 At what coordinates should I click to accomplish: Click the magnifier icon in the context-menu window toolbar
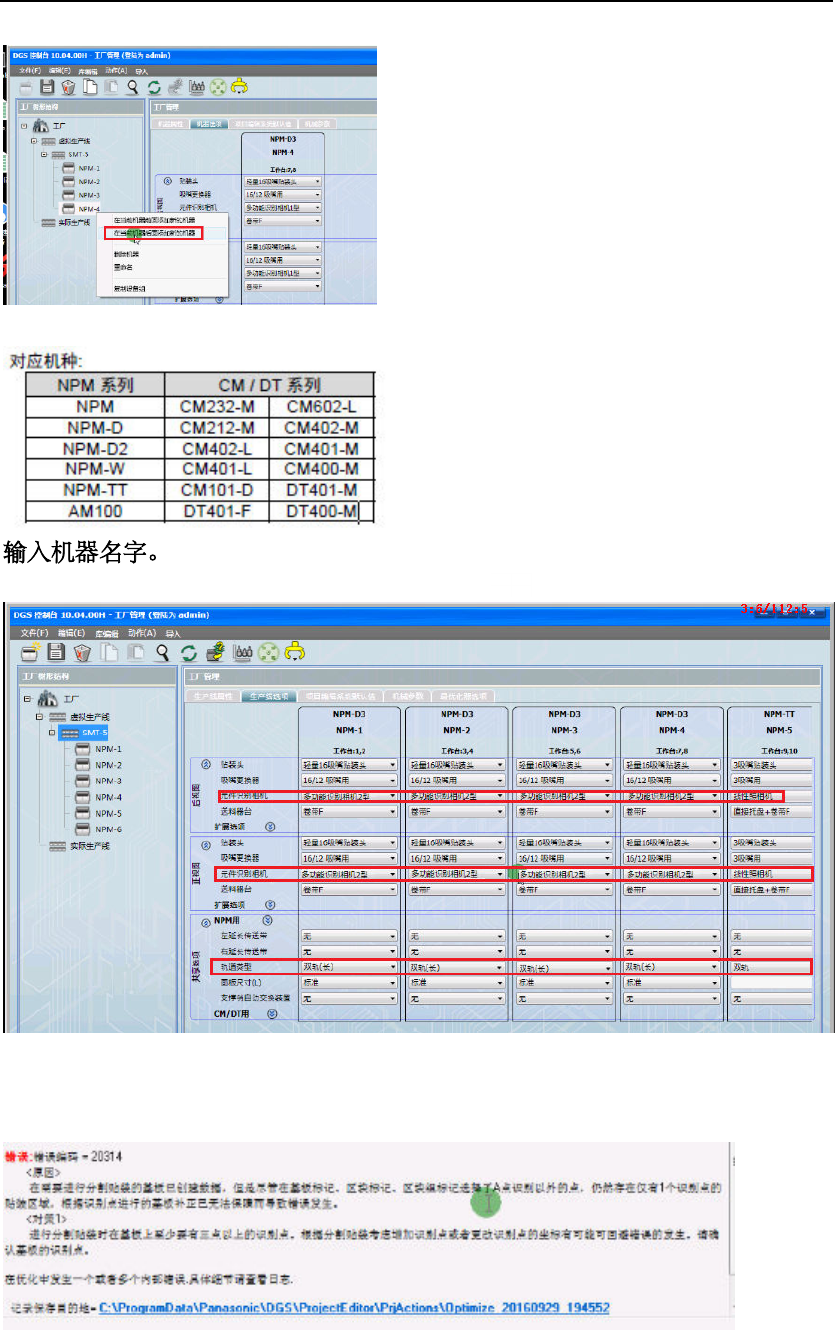(131, 86)
